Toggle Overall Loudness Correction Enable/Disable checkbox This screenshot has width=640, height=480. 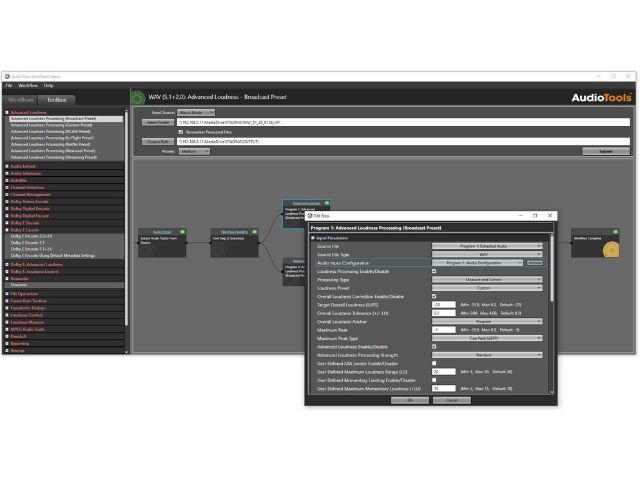tap(434, 296)
